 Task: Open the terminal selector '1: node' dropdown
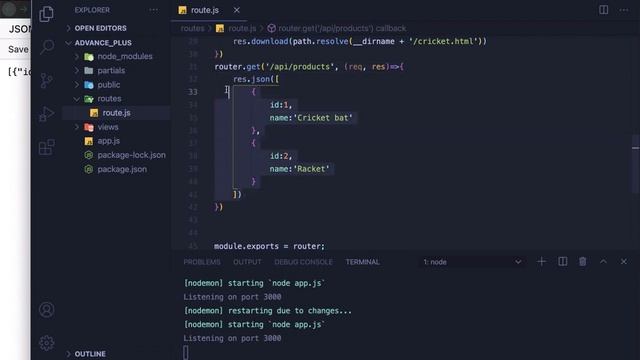(471, 262)
